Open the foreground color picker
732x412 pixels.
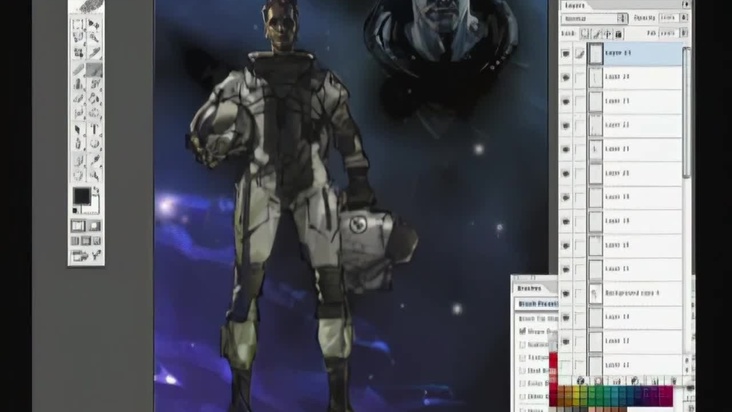(x=82, y=196)
